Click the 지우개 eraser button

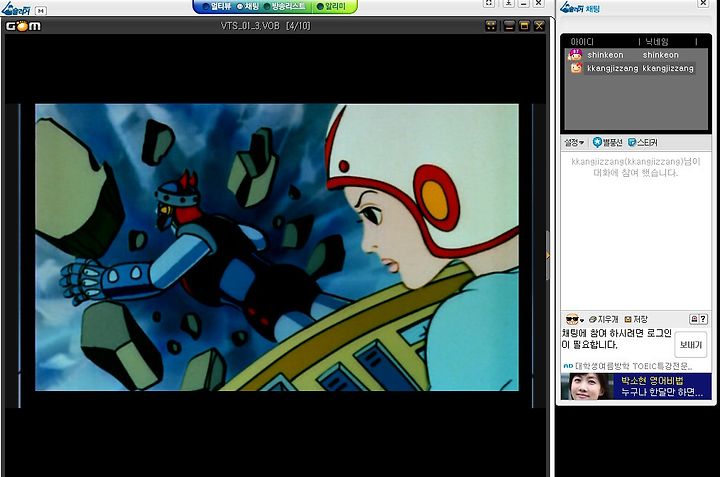click(603, 319)
